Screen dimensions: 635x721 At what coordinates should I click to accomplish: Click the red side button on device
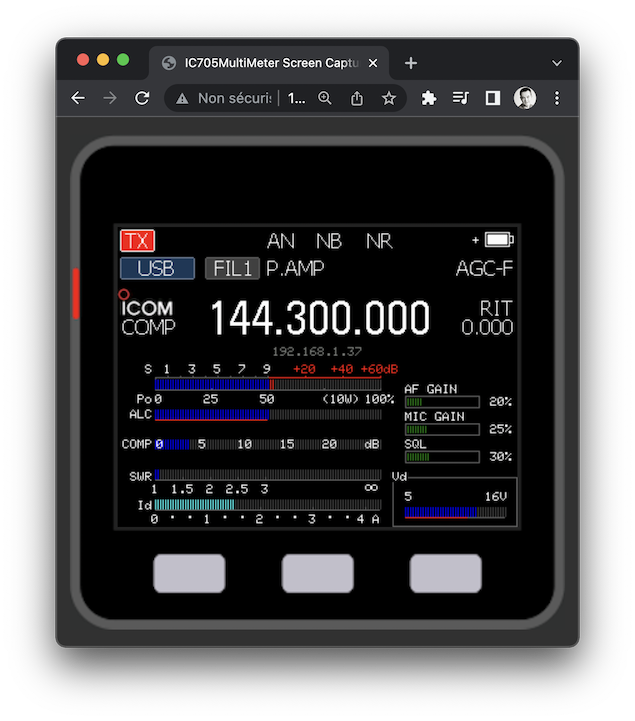click(76, 293)
